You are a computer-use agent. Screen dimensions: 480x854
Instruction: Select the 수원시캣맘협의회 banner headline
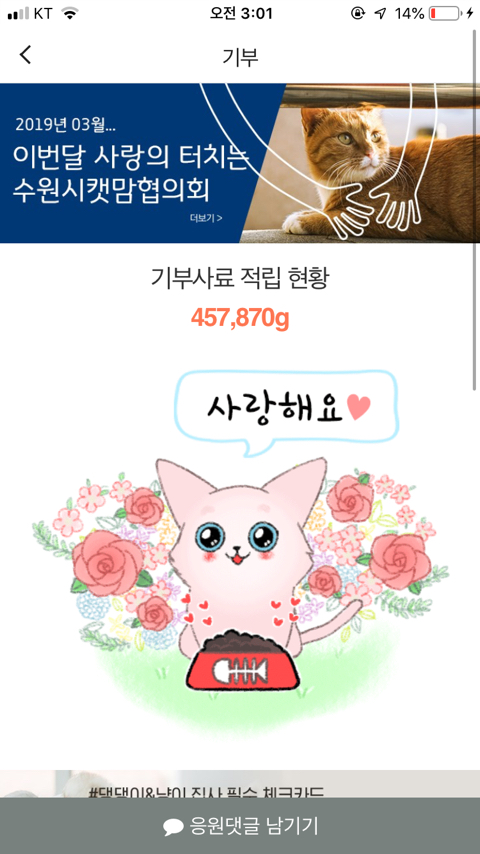(111, 192)
